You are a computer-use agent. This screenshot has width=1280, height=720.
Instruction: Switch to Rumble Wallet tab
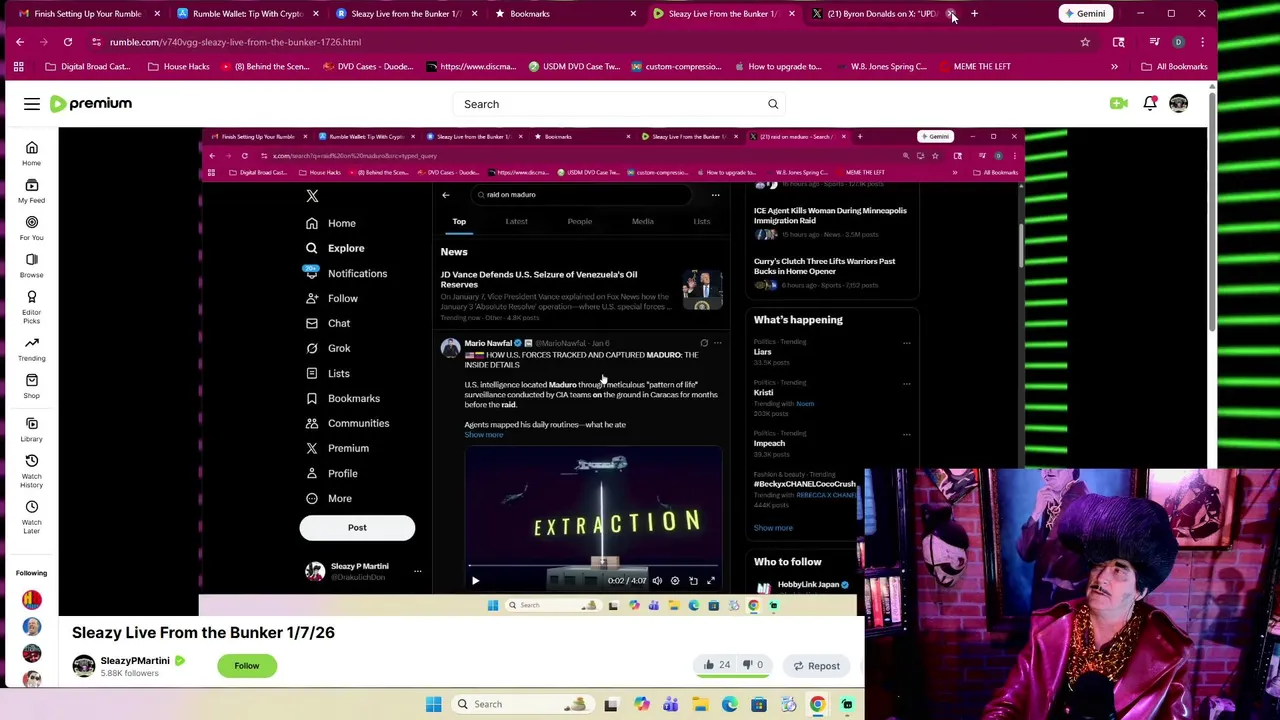[247, 14]
